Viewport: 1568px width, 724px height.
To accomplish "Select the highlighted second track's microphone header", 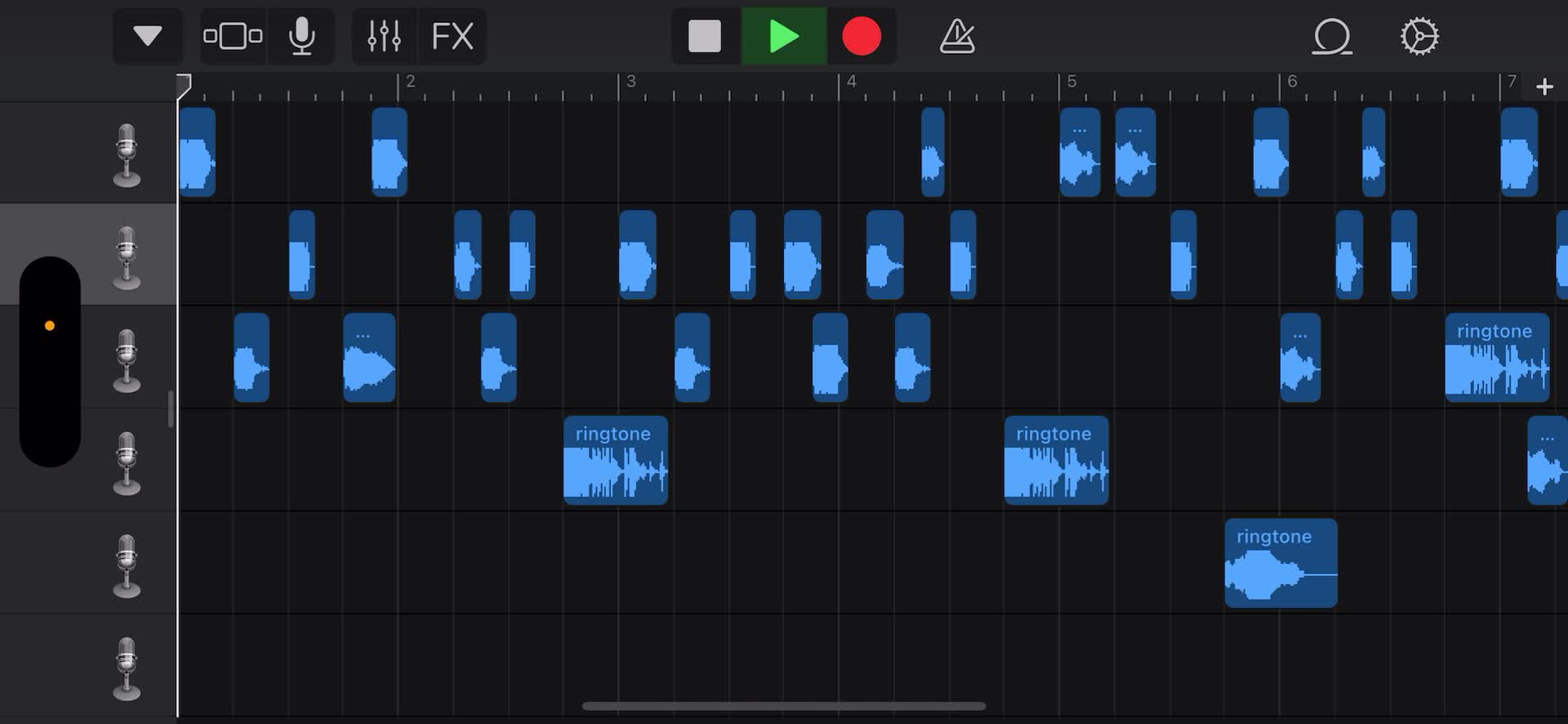I will point(127,257).
